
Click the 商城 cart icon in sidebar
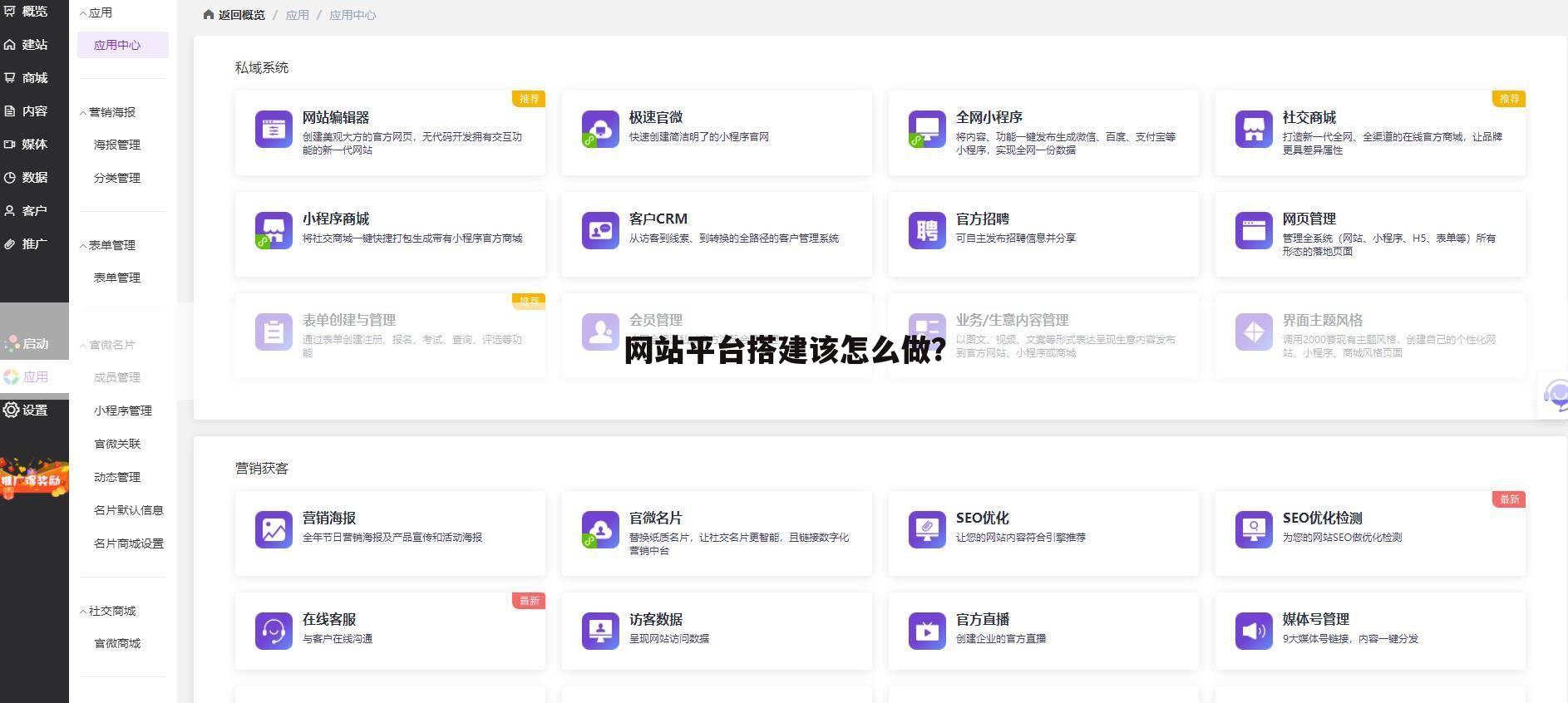click(x=10, y=78)
